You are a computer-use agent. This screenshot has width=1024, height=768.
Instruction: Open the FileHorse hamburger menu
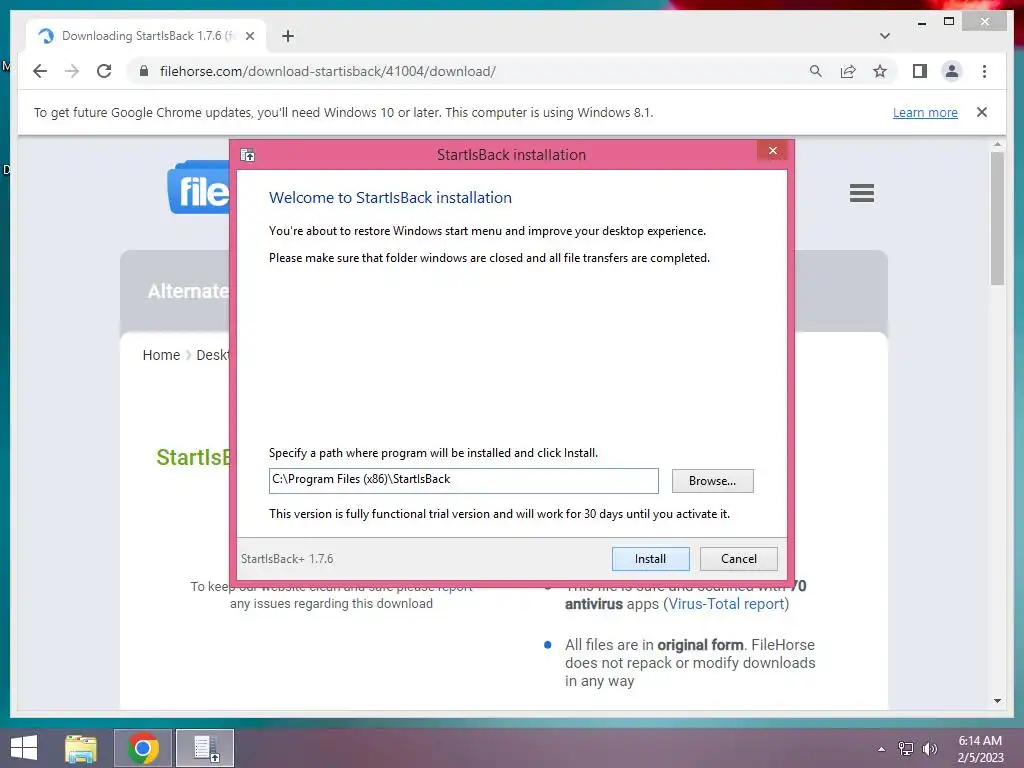click(861, 193)
